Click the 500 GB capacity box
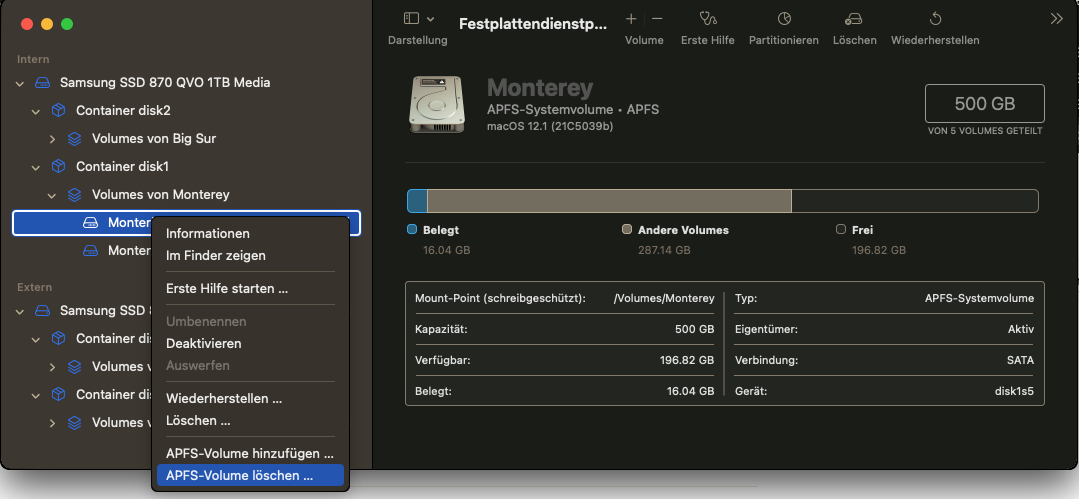This screenshot has height=499, width=1079. coord(985,103)
